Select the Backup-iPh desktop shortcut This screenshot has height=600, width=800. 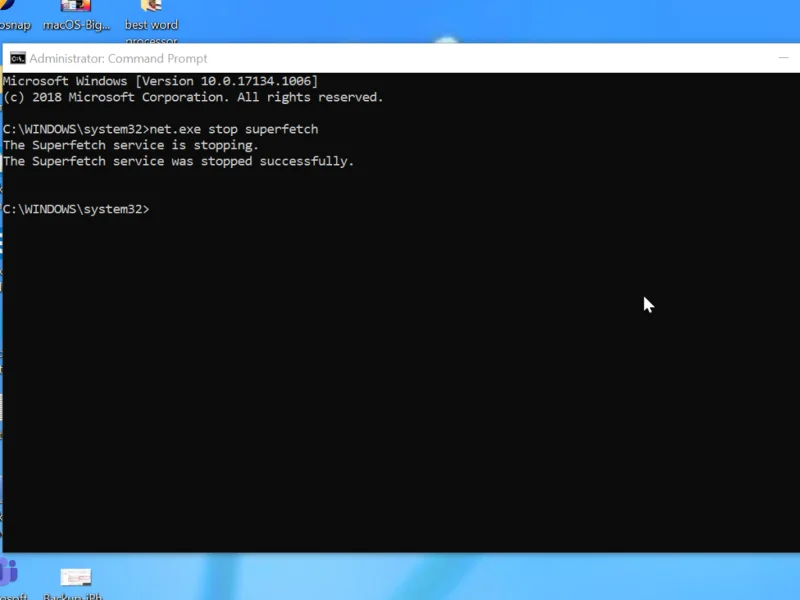point(76,584)
